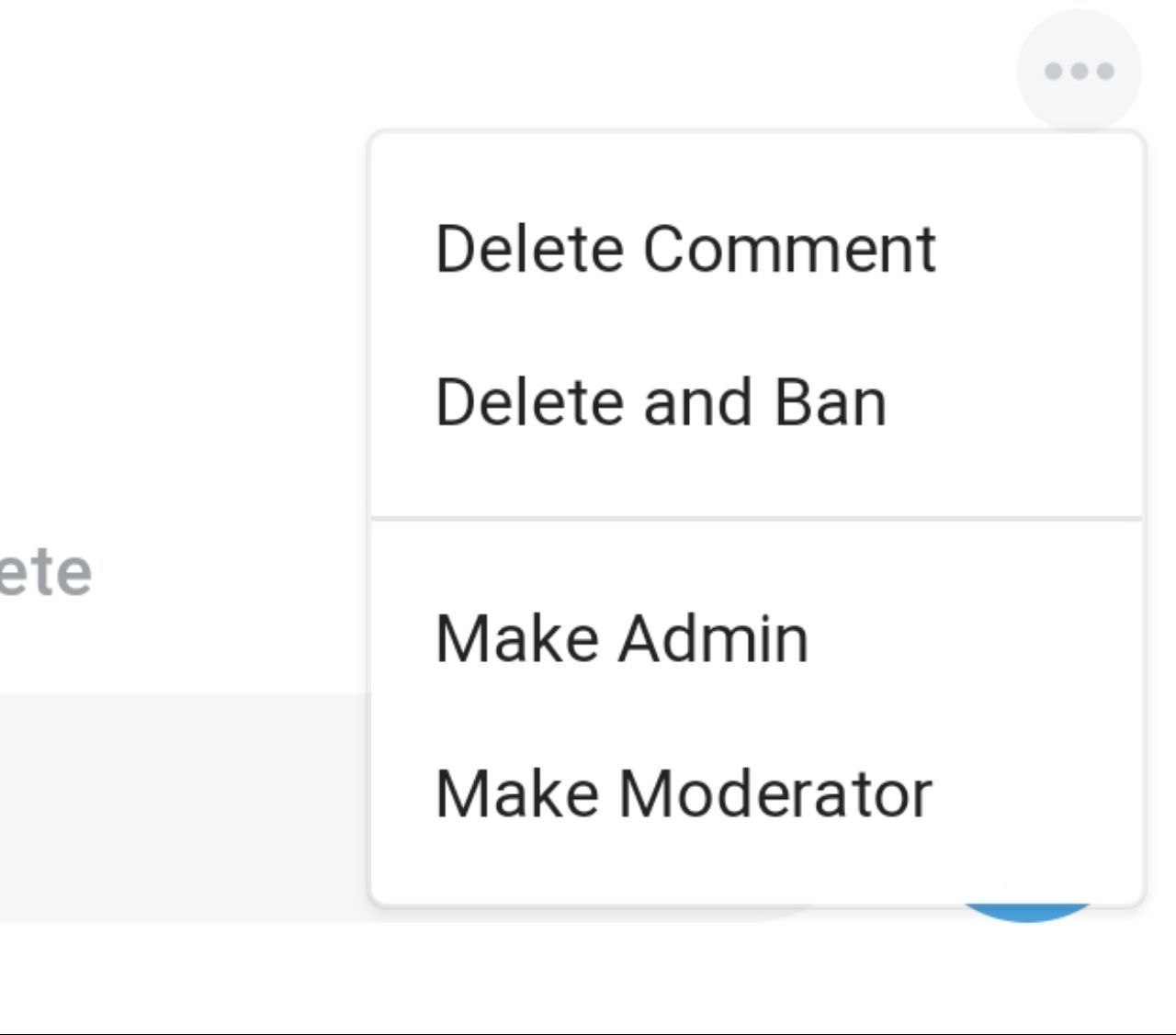Toggle the comment options dropdown via dots
The width and height of the screenshot is (1176, 1035).
(x=1079, y=71)
